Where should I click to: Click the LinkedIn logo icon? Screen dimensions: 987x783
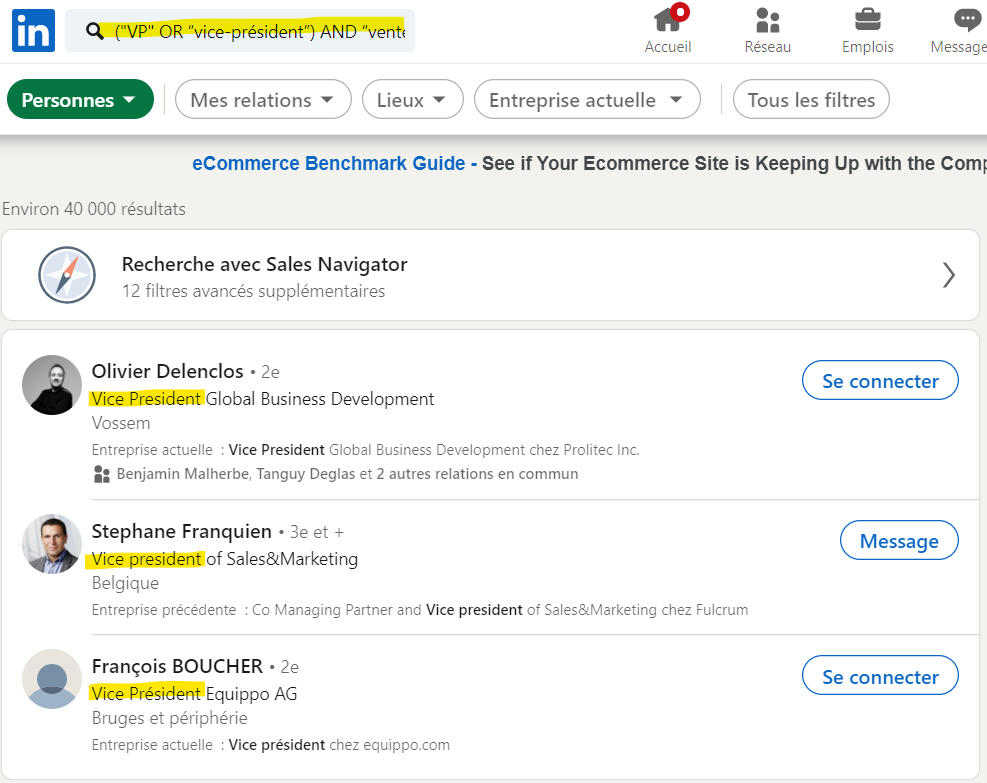pyautogui.click(x=33, y=30)
